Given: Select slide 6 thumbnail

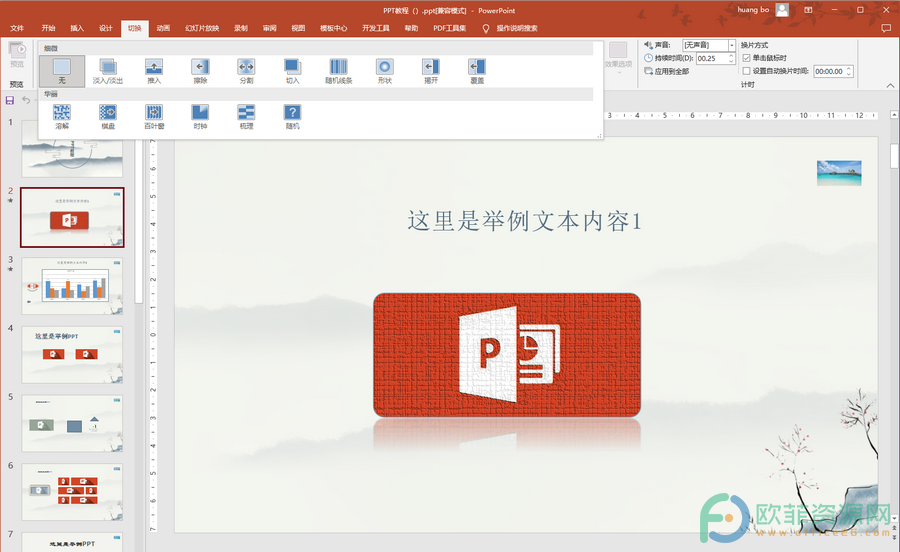Looking at the screenshot, I should 72,492.
